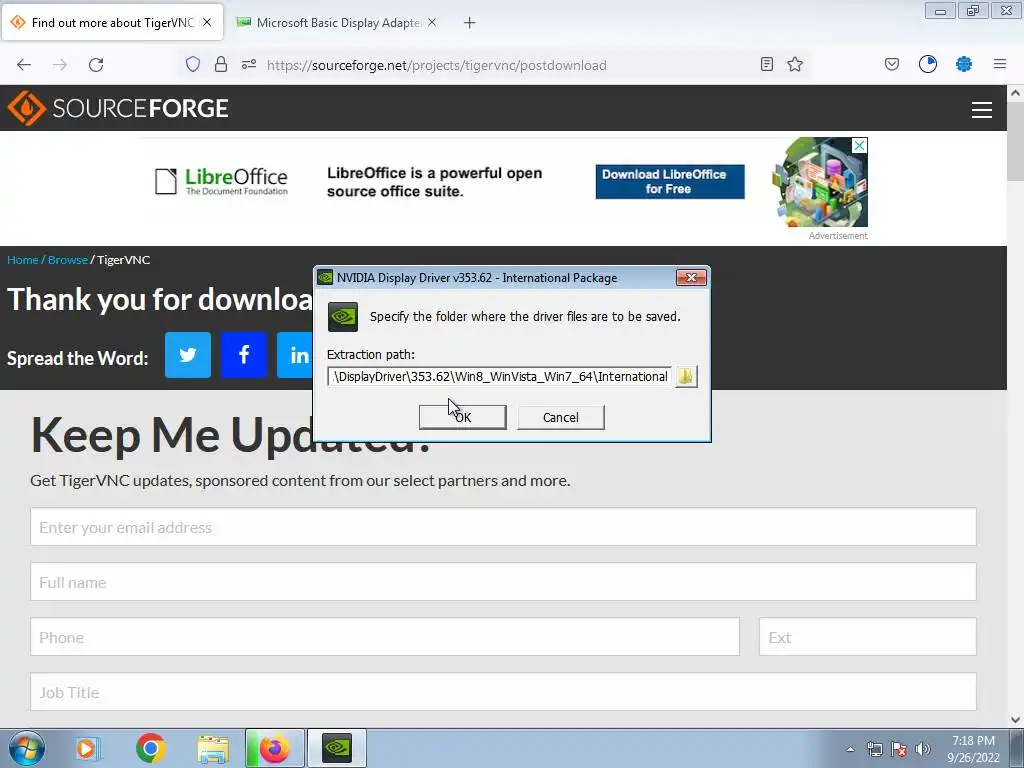1024x768 pixels.
Task: Open Action Center flag tray icon
Action: click(899, 749)
